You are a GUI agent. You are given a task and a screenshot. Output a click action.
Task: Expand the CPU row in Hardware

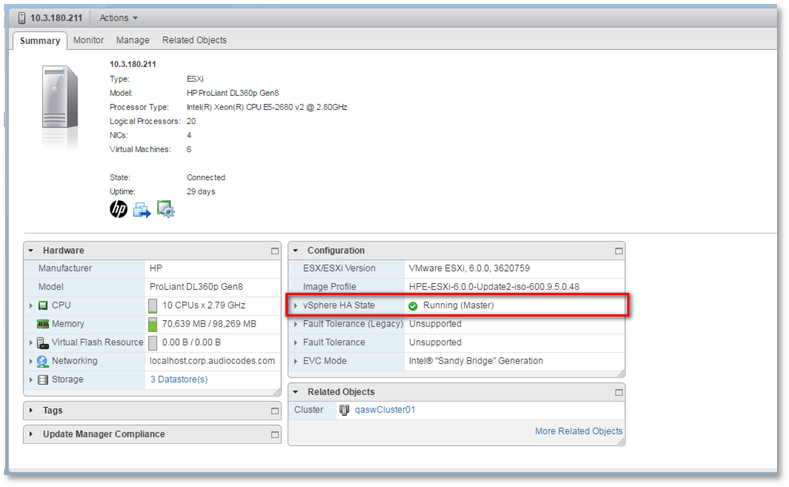[x=31, y=305]
